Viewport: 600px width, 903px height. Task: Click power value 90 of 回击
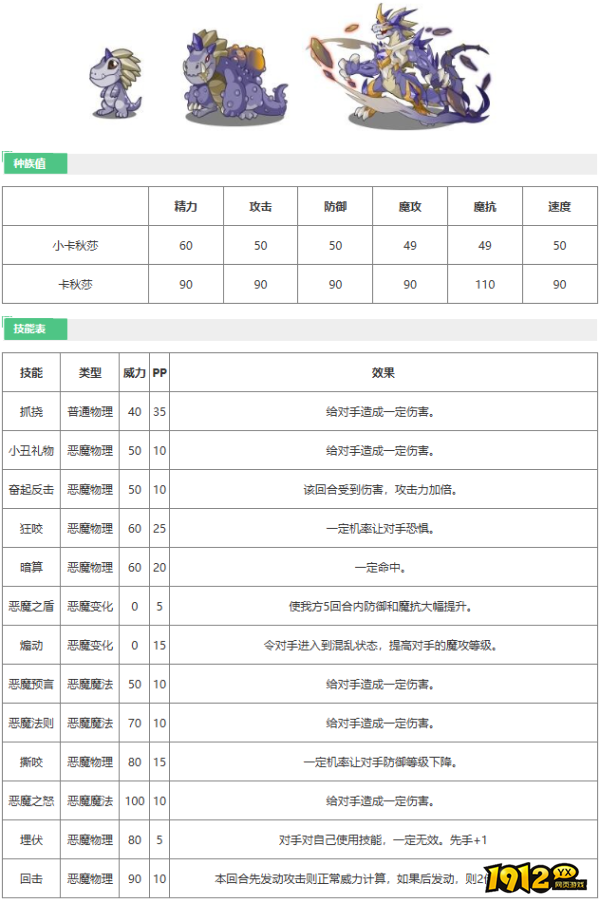pos(134,879)
